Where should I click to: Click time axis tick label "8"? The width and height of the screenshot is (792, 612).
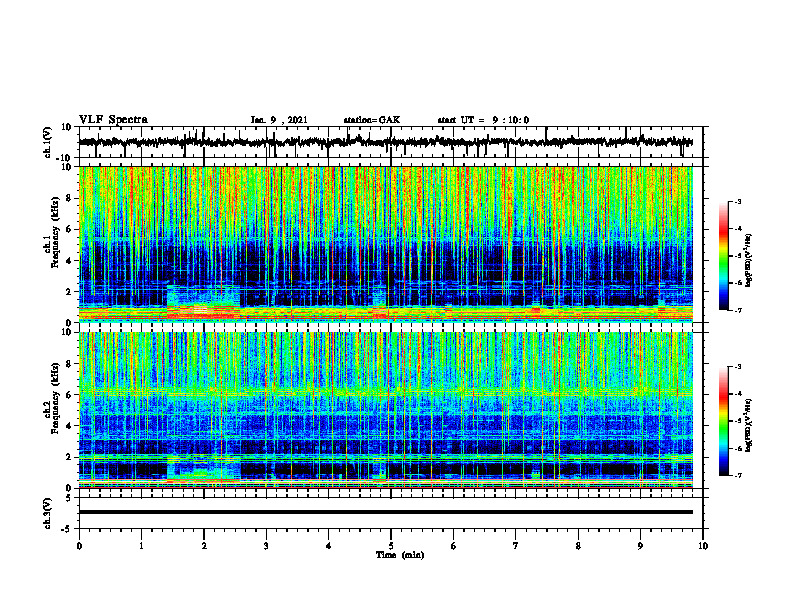click(578, 546)
